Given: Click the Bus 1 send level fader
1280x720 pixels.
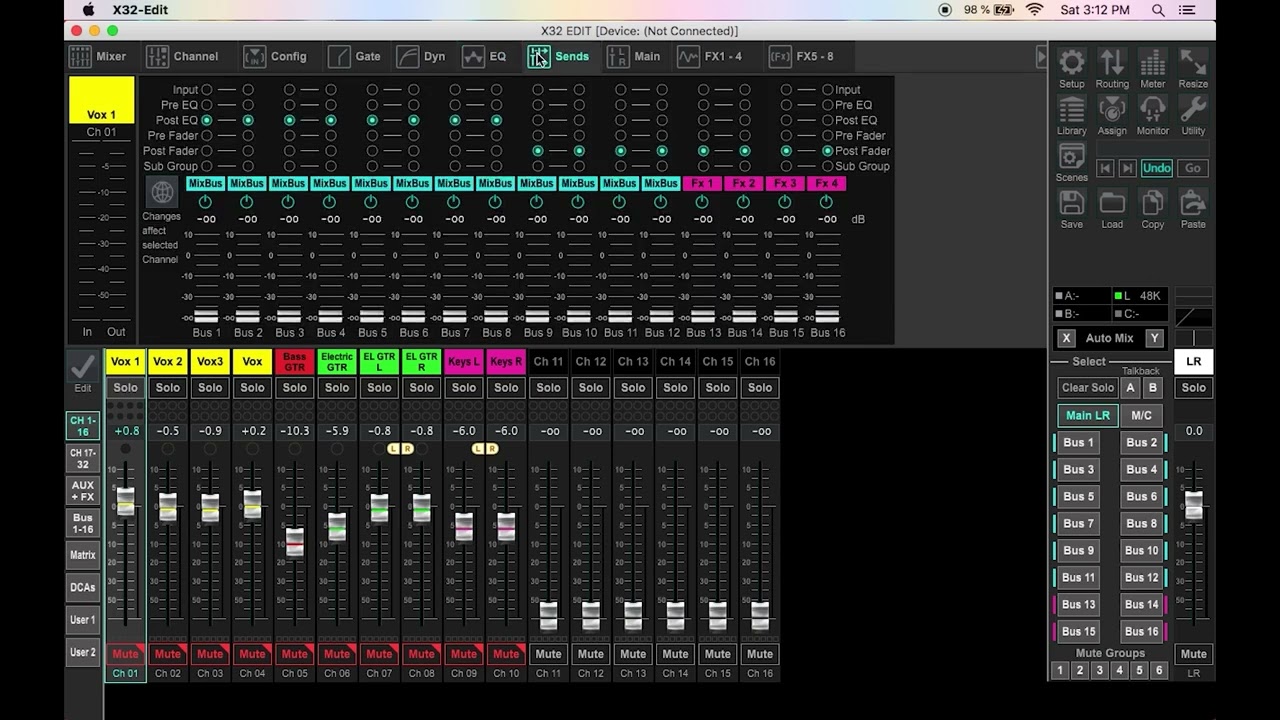Looking at the screenshot, I should [x=206, y=315].
